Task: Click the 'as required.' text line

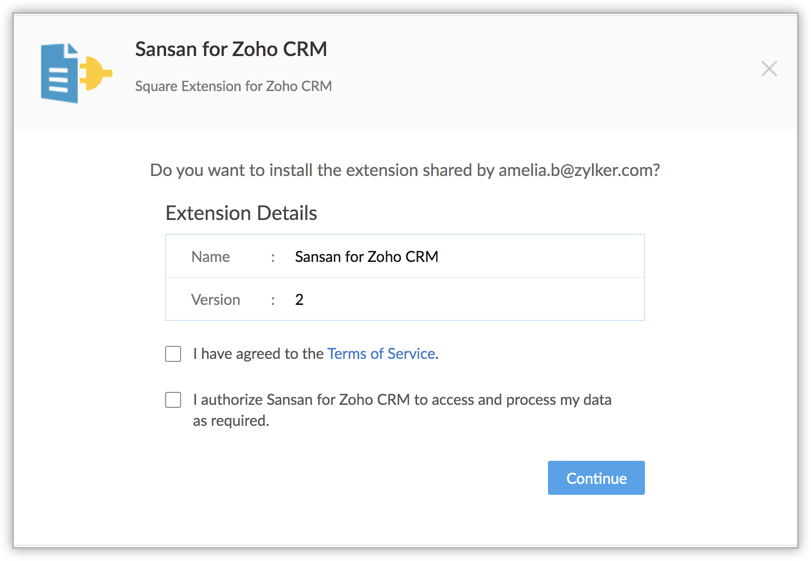Action: pos(231,421)
